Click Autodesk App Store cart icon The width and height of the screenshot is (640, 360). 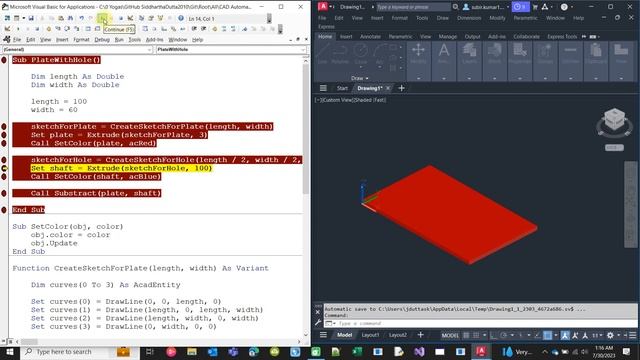(535, 7)
